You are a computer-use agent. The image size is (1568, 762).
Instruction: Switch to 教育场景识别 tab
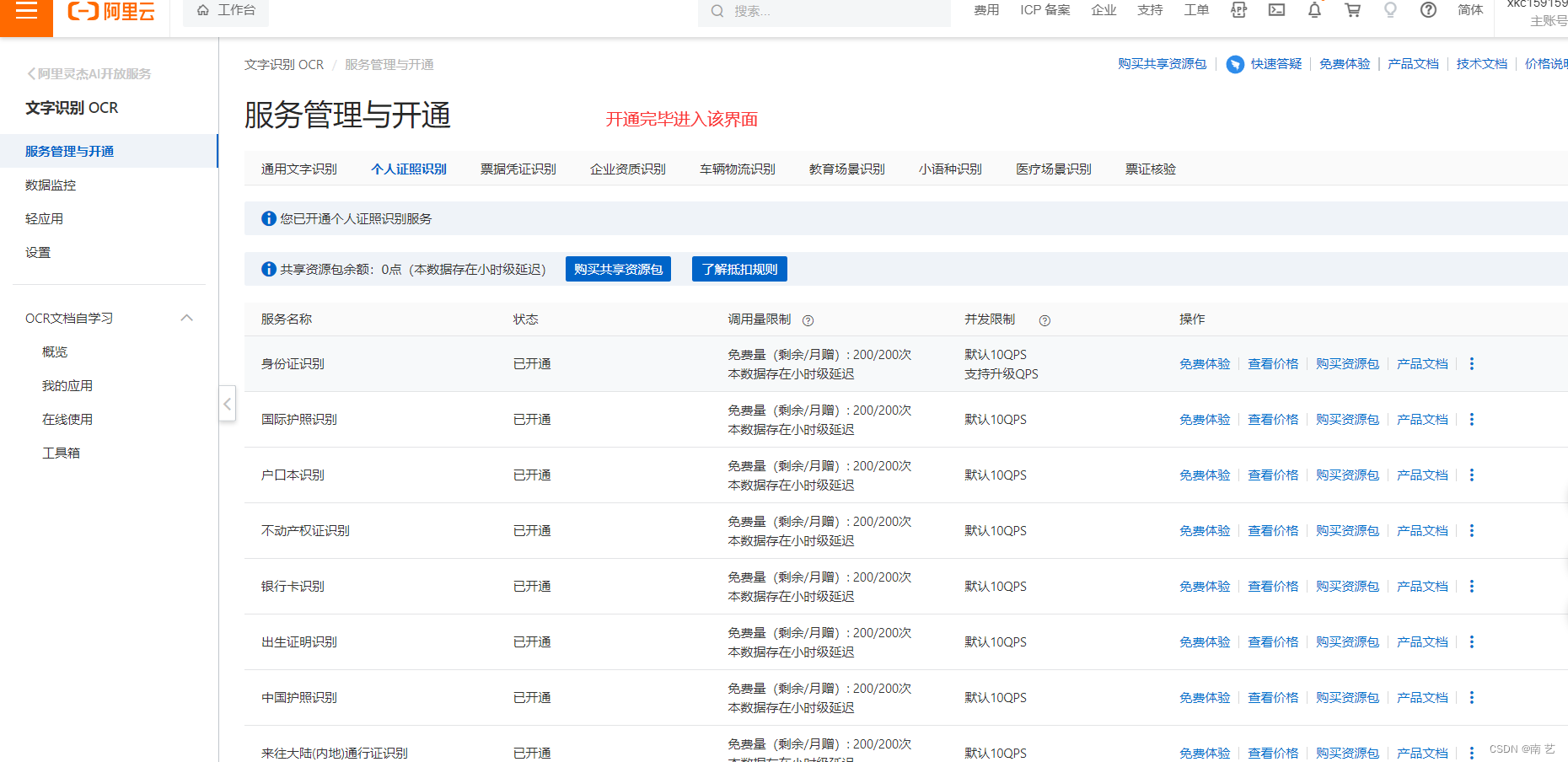[847, 169]
